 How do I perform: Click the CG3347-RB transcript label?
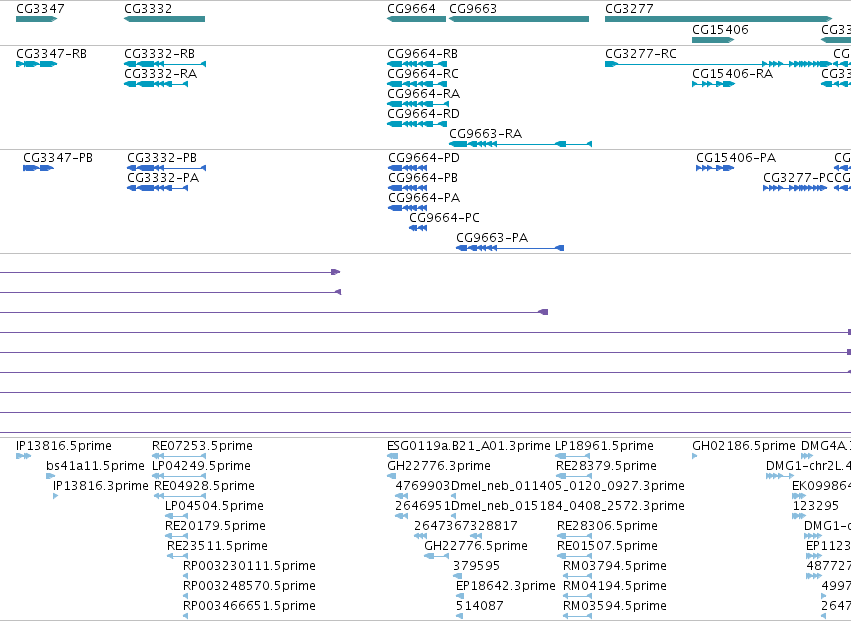click(x=52, y=54)
